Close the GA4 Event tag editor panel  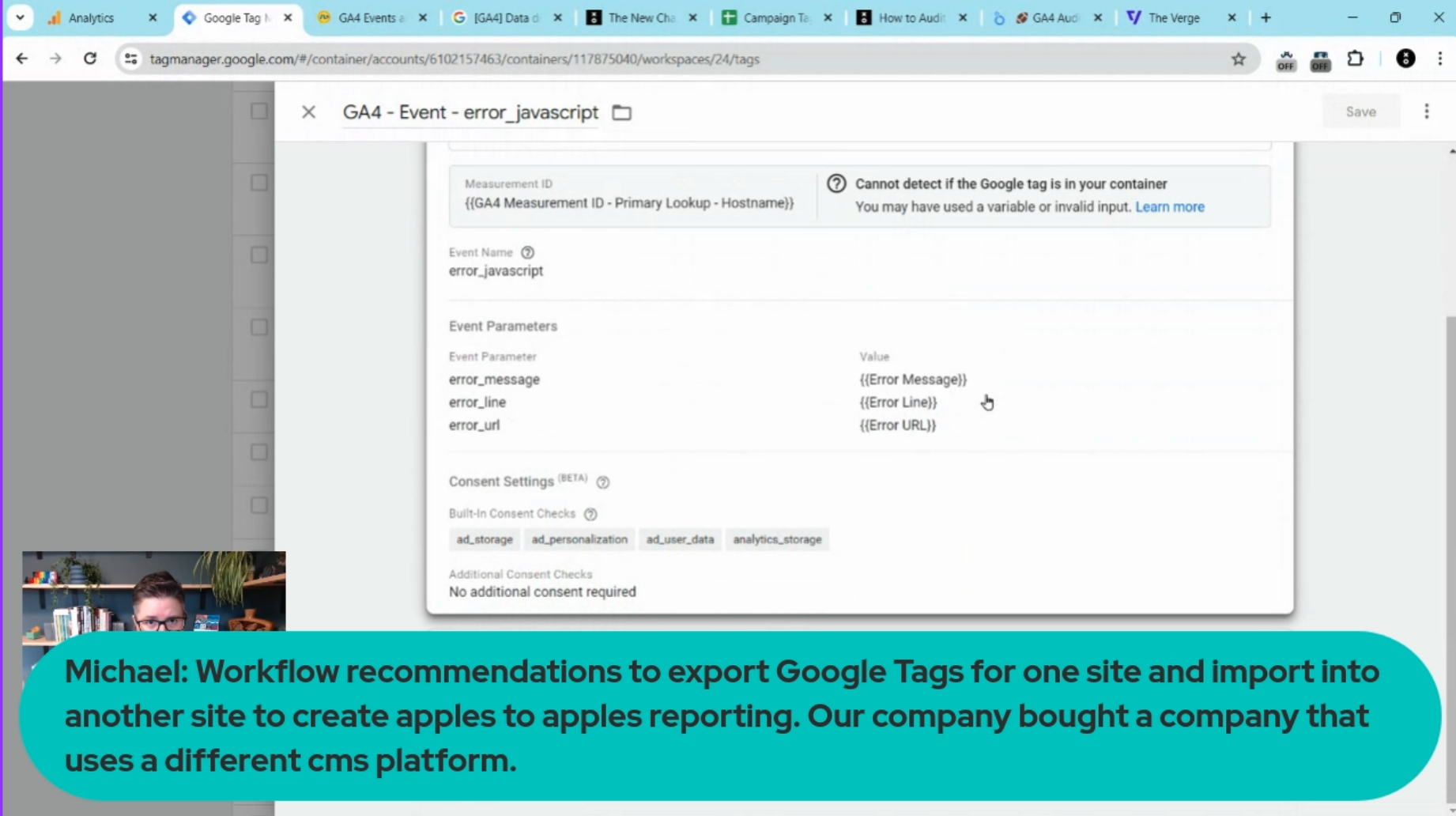[308, 112]
